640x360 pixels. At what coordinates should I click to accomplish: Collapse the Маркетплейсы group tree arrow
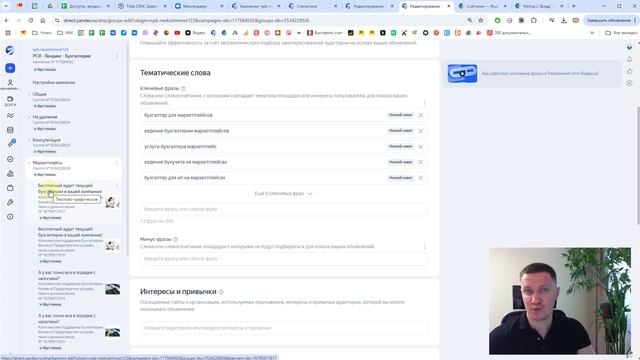(29, 163)
